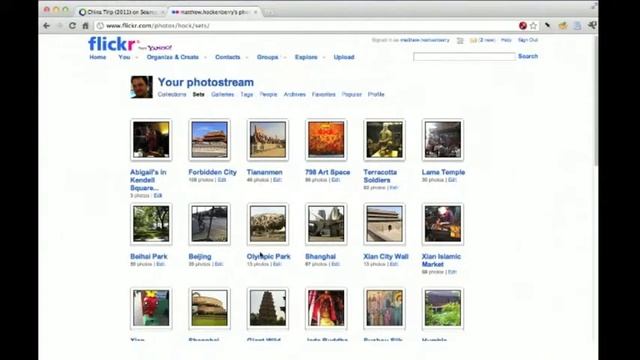640x360 pixels.
Task: Click the Shanghai set title
Action: click(320, 256)
